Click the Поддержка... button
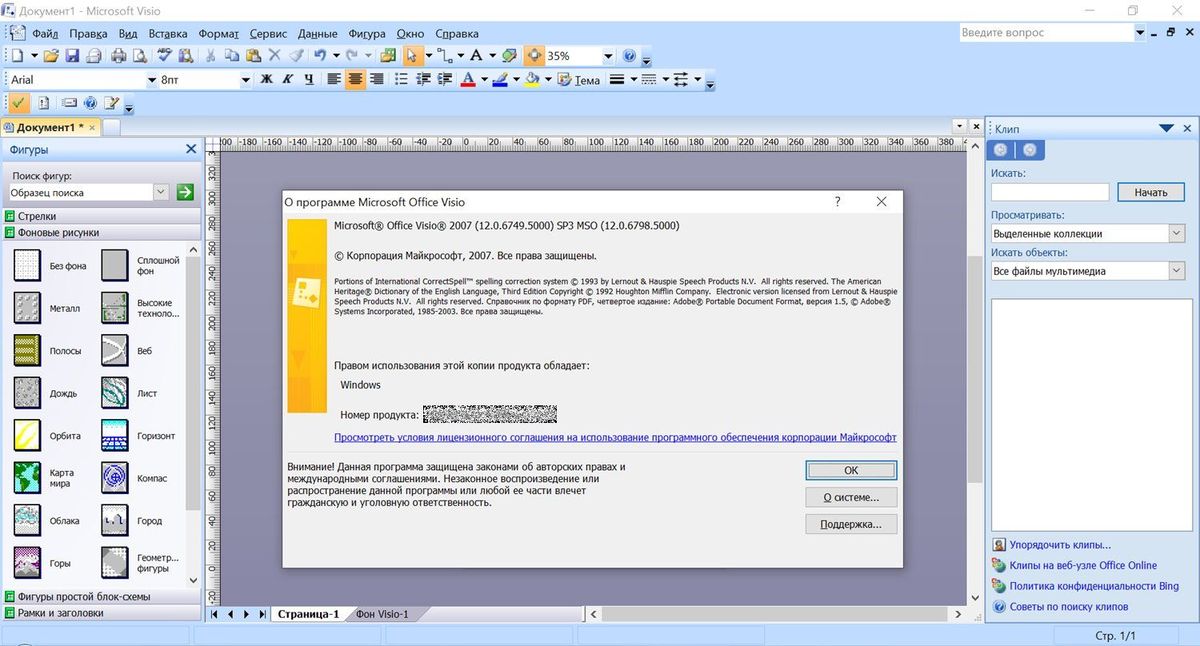This screenshot has width=1200, height=646. coord(851,524)
